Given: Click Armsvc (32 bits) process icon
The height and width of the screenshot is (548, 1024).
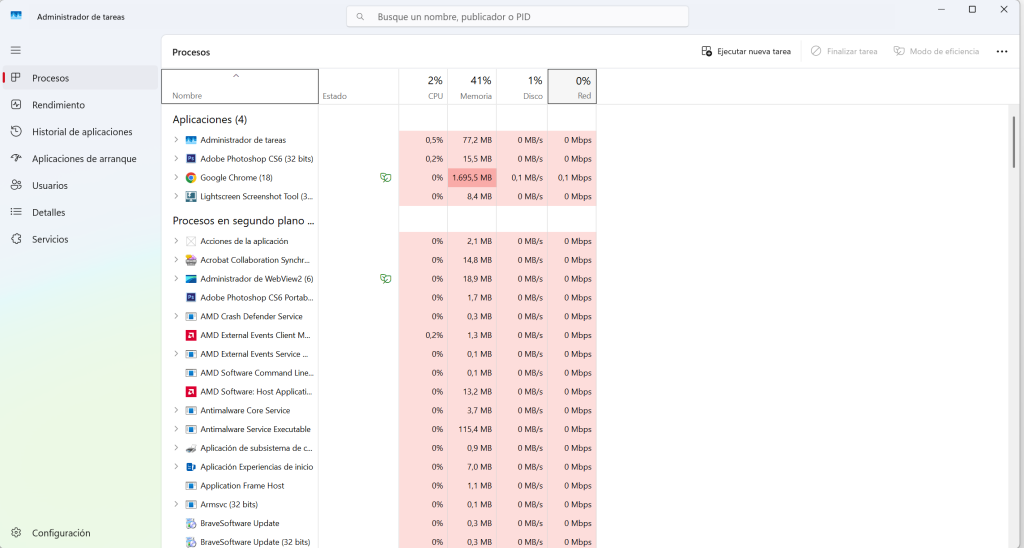Looking at the screenshot, I should click(x=191, y=504).
